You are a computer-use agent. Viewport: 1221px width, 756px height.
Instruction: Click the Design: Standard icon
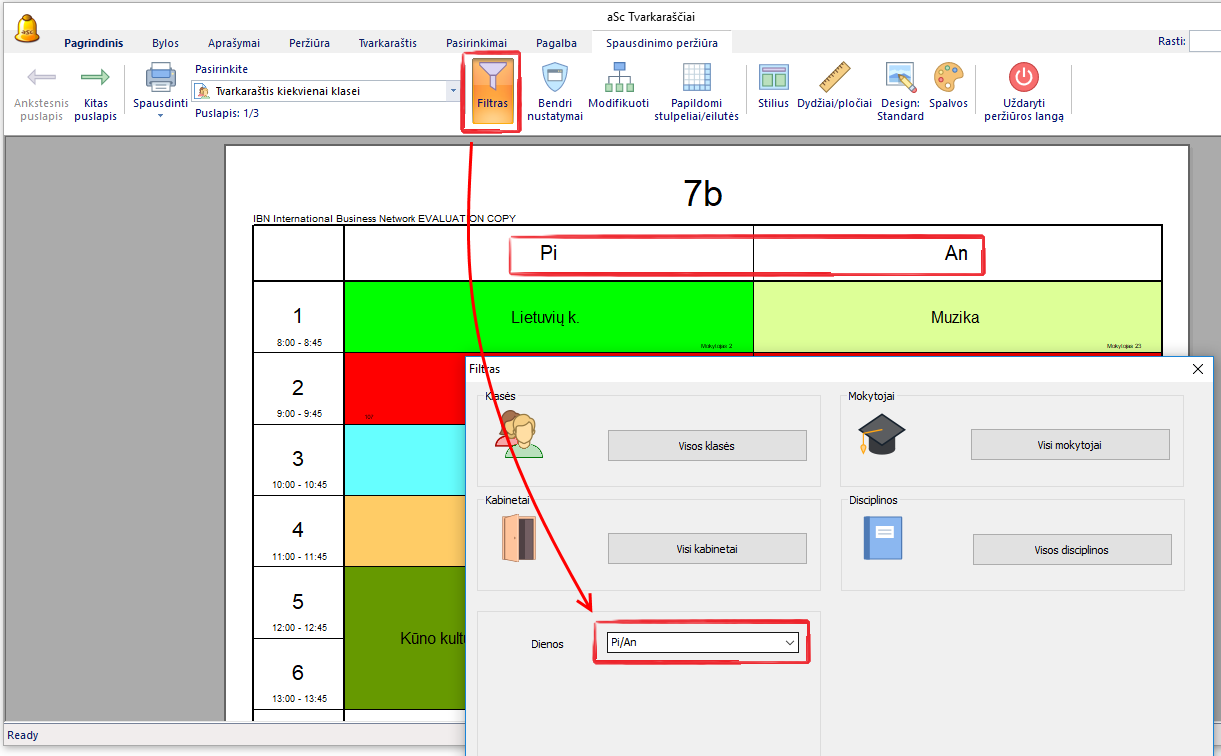click(x=900, y=78)
